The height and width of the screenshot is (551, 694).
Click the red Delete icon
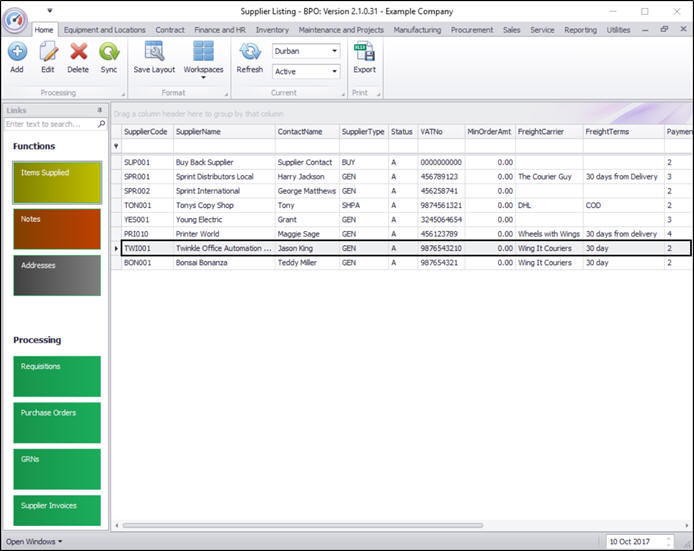[x=78, y=52]
